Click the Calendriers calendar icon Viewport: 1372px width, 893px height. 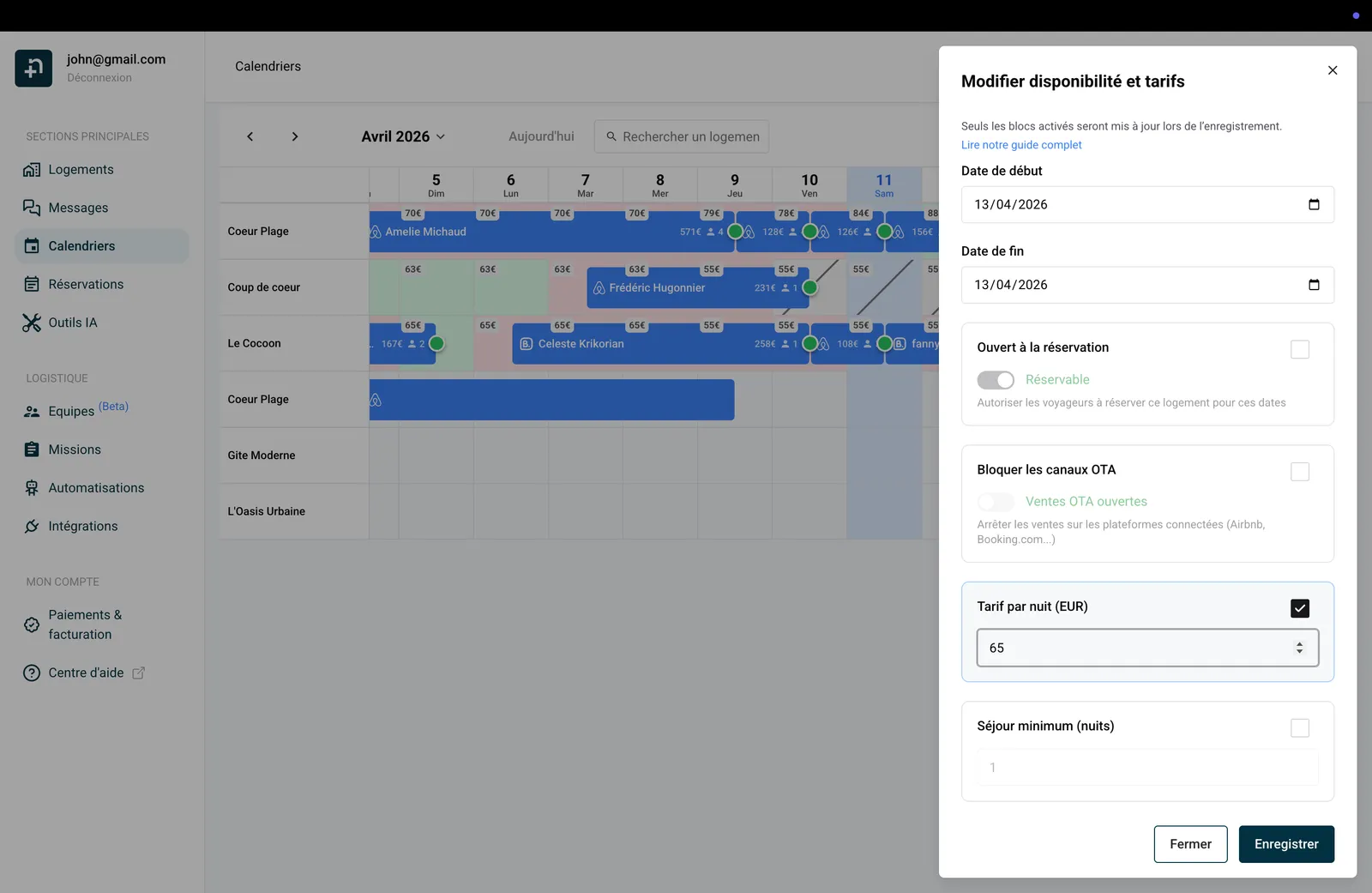click(x=32, y=246)
